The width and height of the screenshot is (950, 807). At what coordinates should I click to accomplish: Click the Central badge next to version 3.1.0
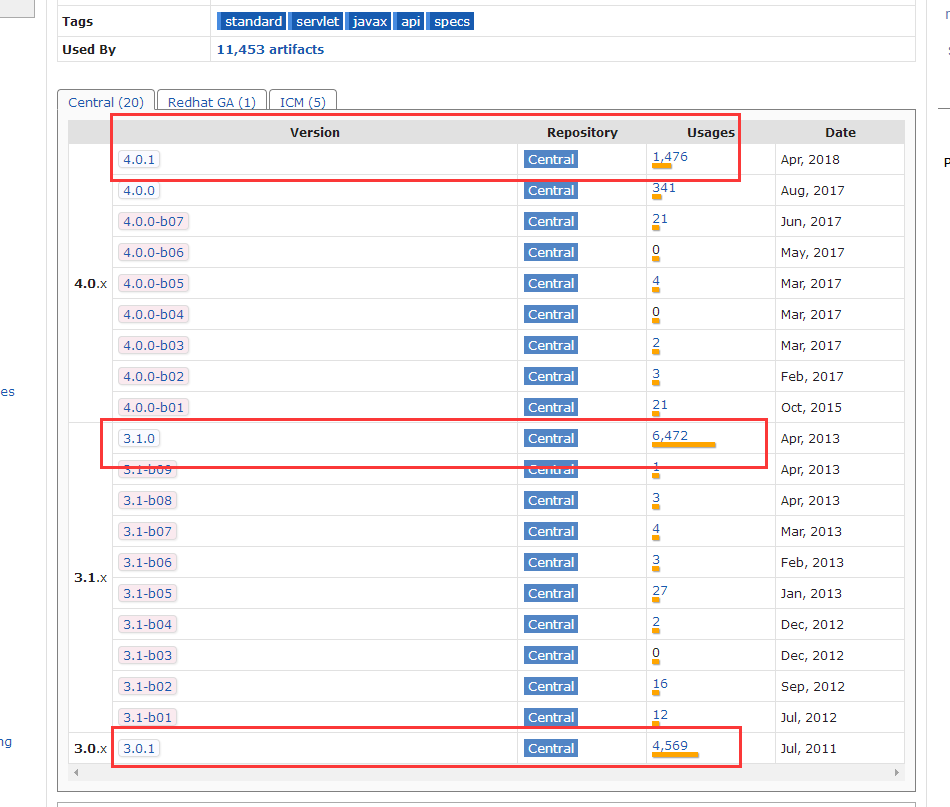coord(550,438)
